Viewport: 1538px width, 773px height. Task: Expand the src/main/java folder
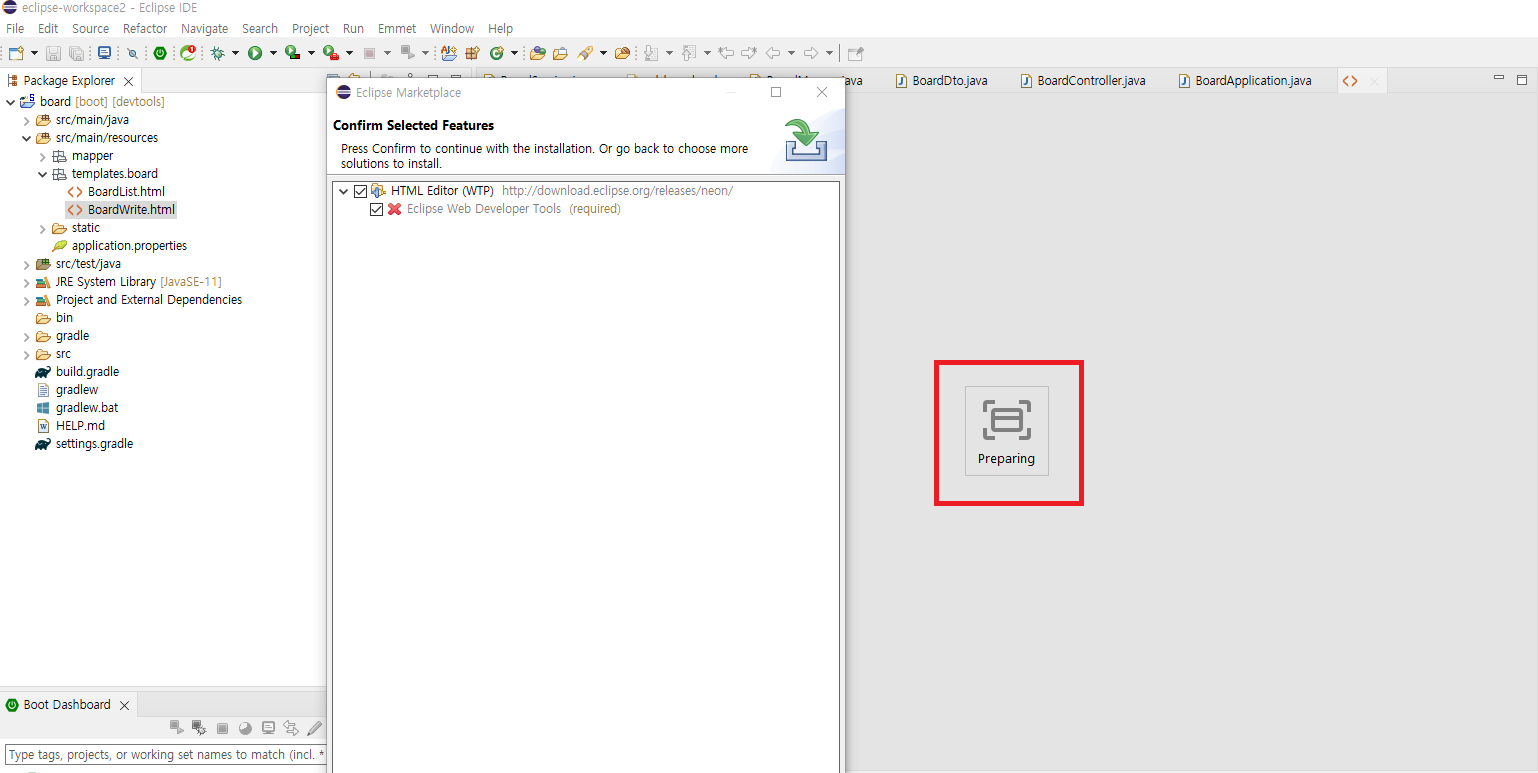[27, 120]
